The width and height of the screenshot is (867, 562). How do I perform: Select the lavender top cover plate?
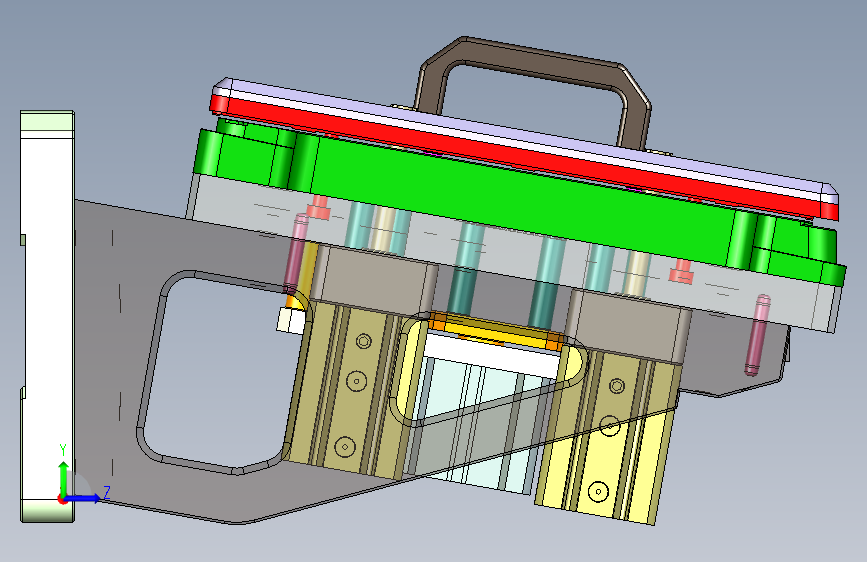[525, 137]
